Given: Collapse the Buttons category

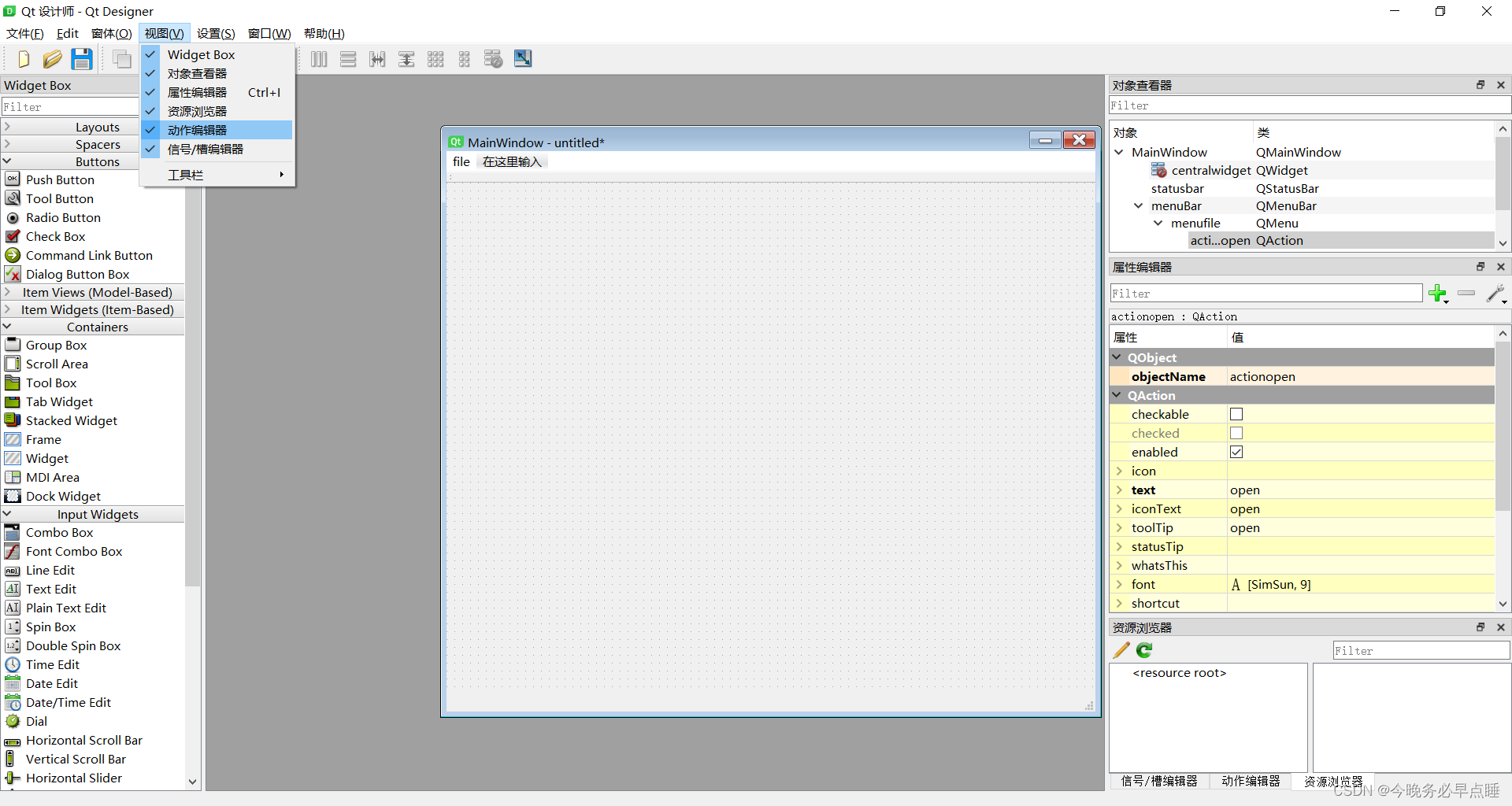Looking at the screenshot, I should point(7,161).
